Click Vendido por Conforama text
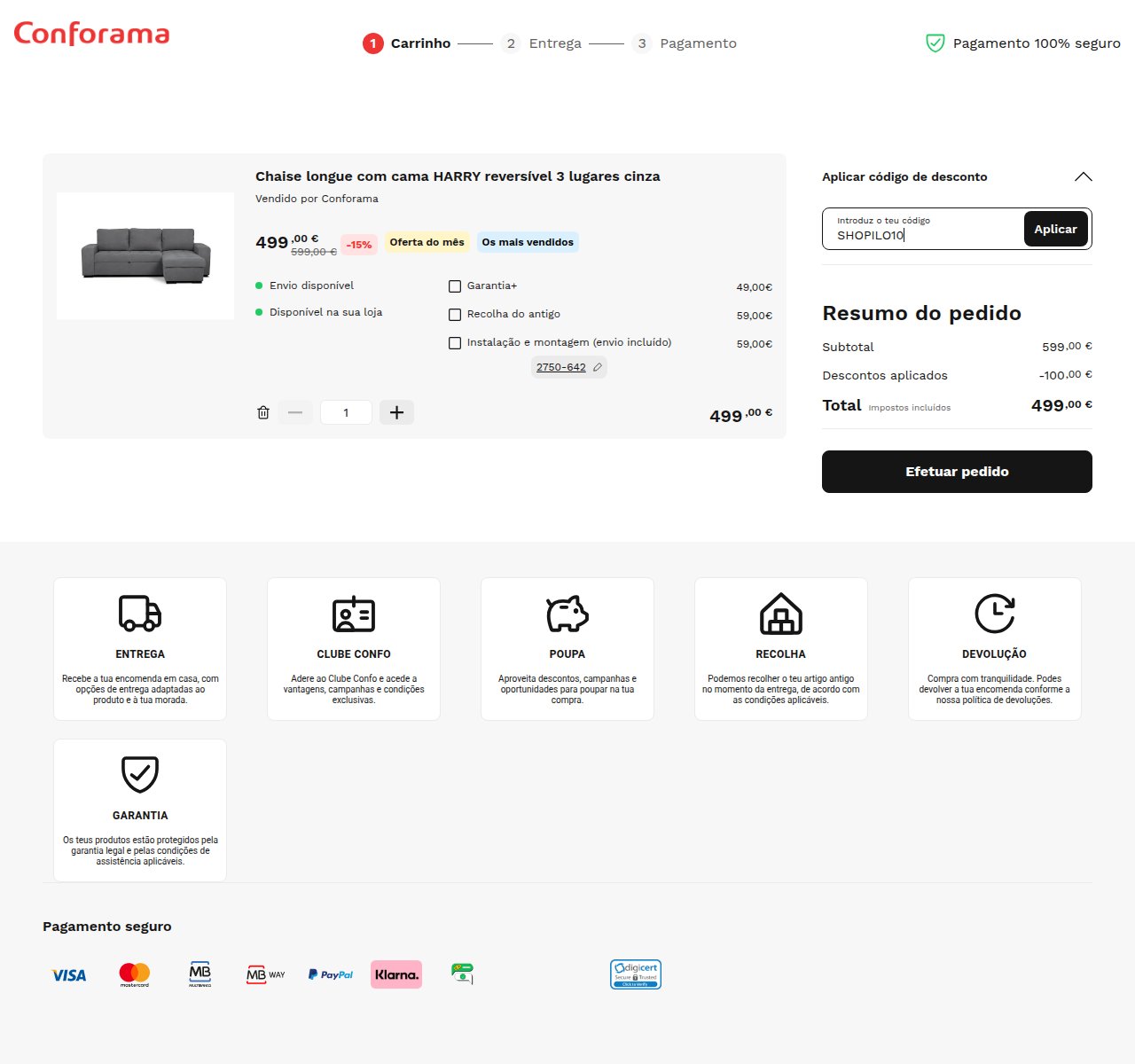The image size is (1135, 1064). (317, 199)
